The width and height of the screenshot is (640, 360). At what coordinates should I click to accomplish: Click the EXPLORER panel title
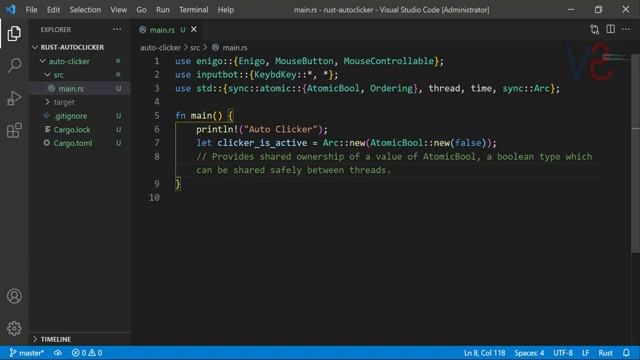(56, 29)
